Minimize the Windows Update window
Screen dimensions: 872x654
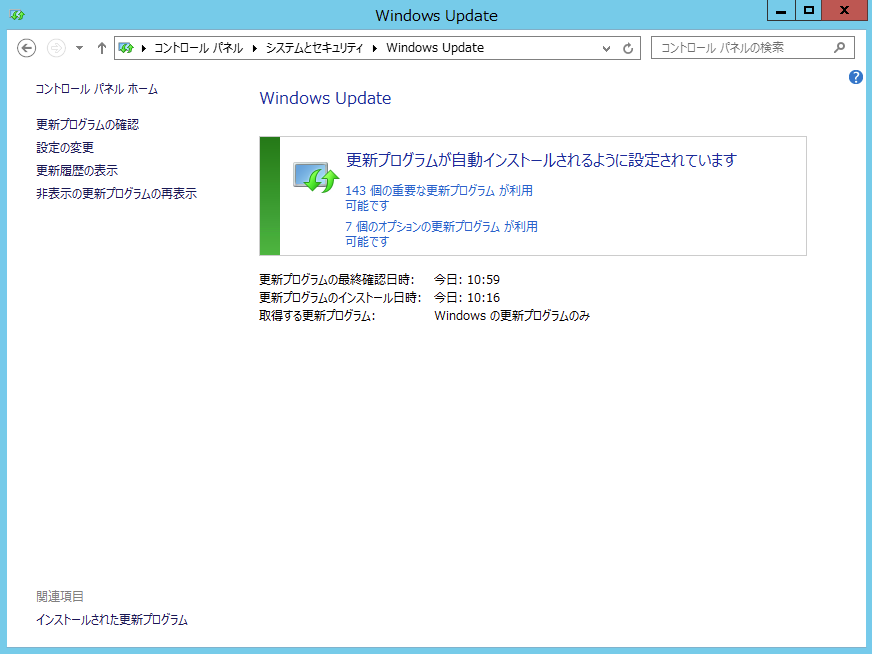(x=781, y=11)
